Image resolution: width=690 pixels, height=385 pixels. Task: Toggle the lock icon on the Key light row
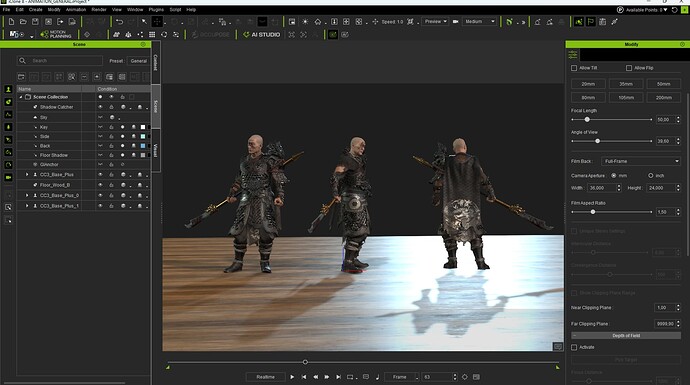click(111, 127)
